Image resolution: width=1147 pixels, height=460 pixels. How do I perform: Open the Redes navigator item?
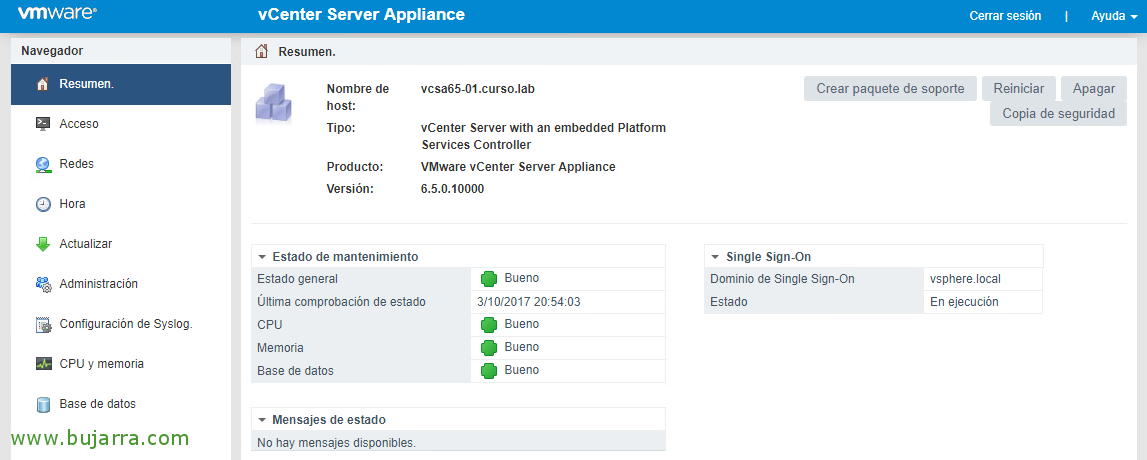pos(121,164)
